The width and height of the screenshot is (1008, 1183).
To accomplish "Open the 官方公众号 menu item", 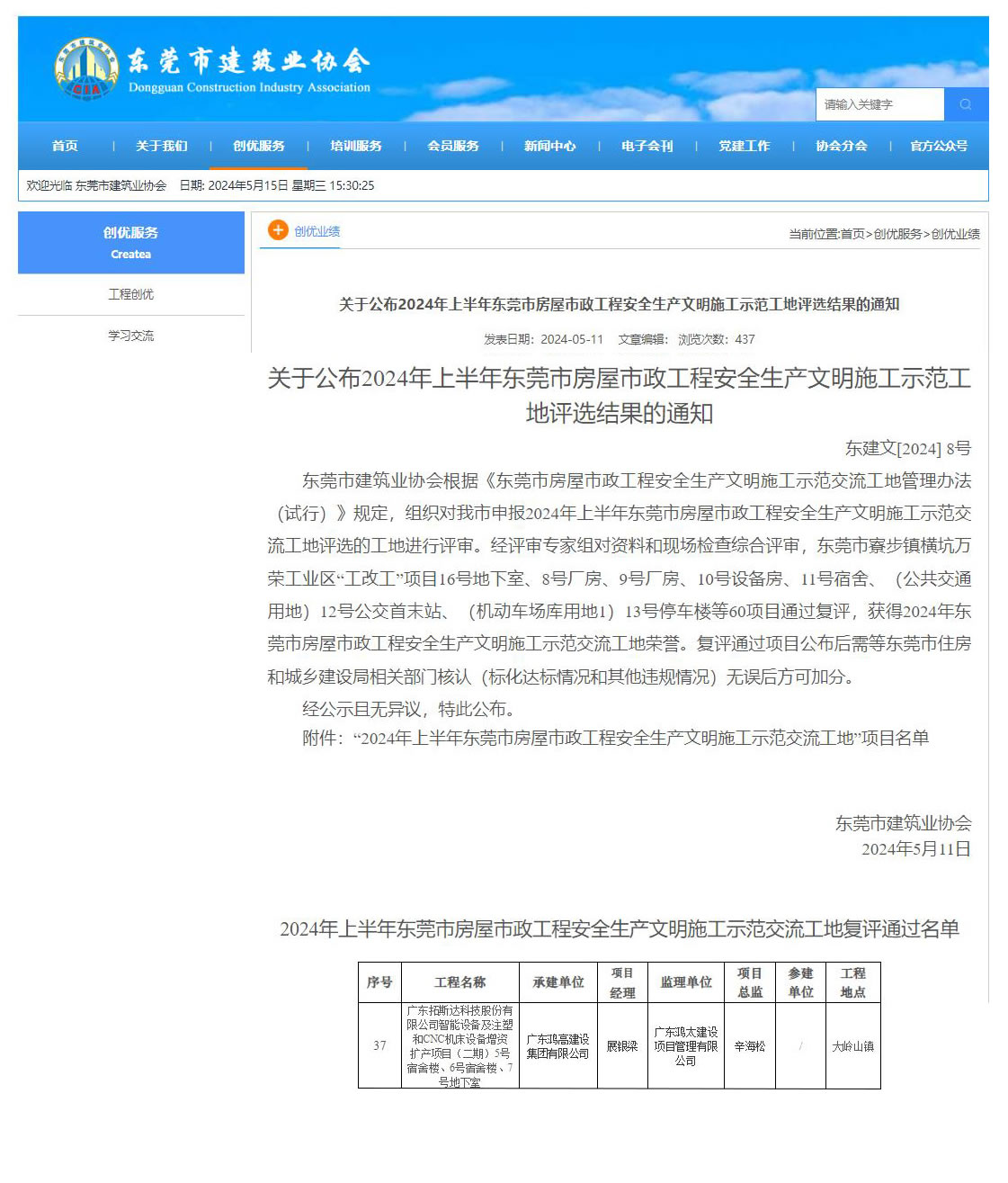I will (938, 146).
